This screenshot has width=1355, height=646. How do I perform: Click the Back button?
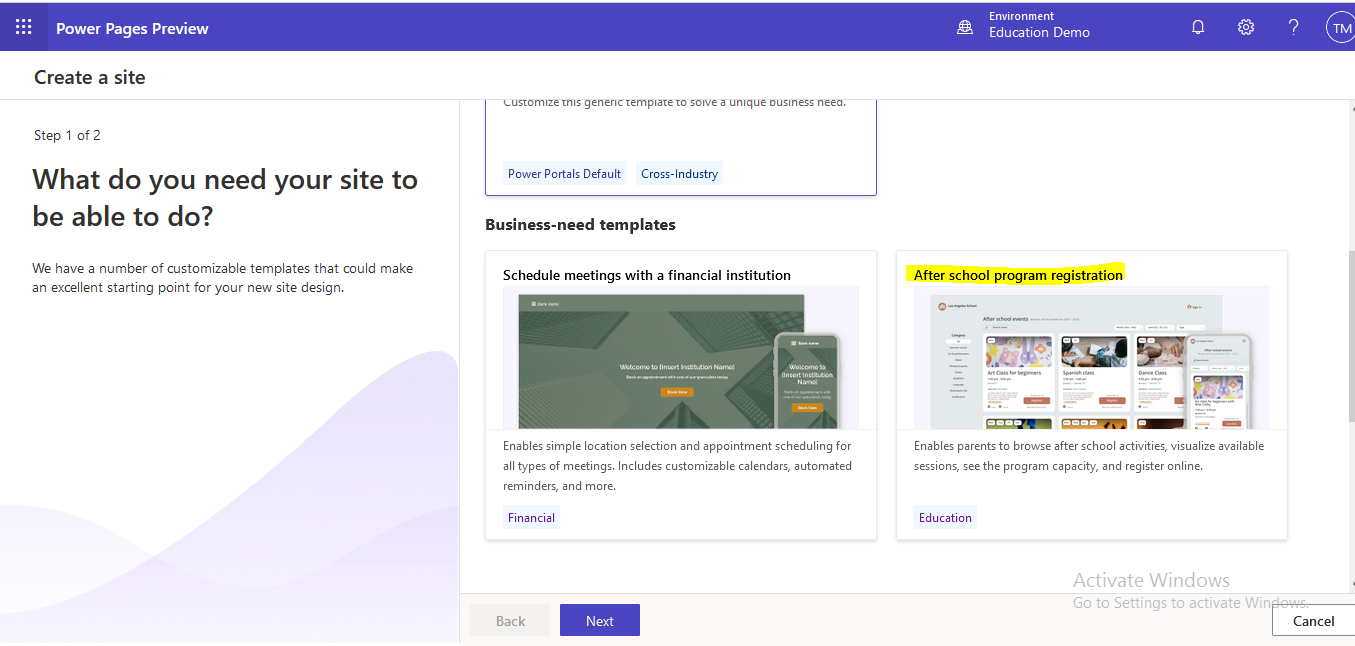coord(509,620)
